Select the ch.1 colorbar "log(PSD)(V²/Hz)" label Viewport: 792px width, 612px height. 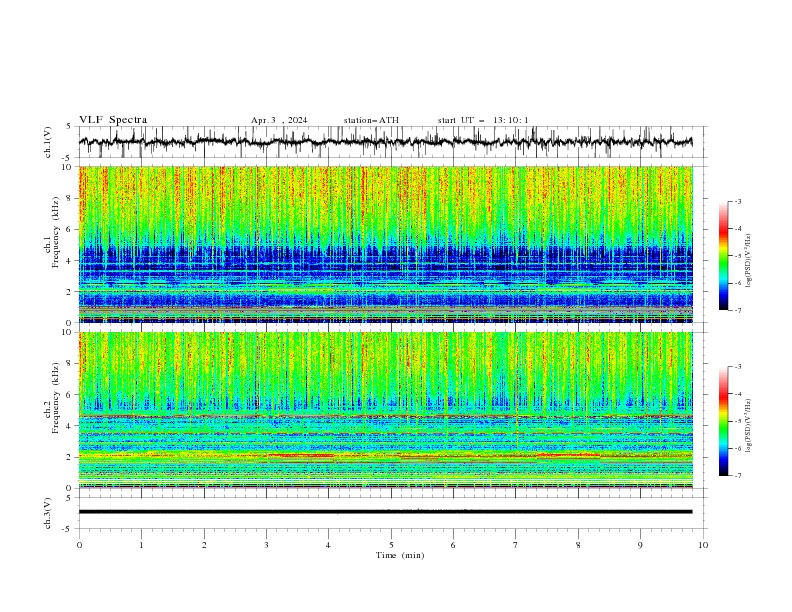click(749, 261)
